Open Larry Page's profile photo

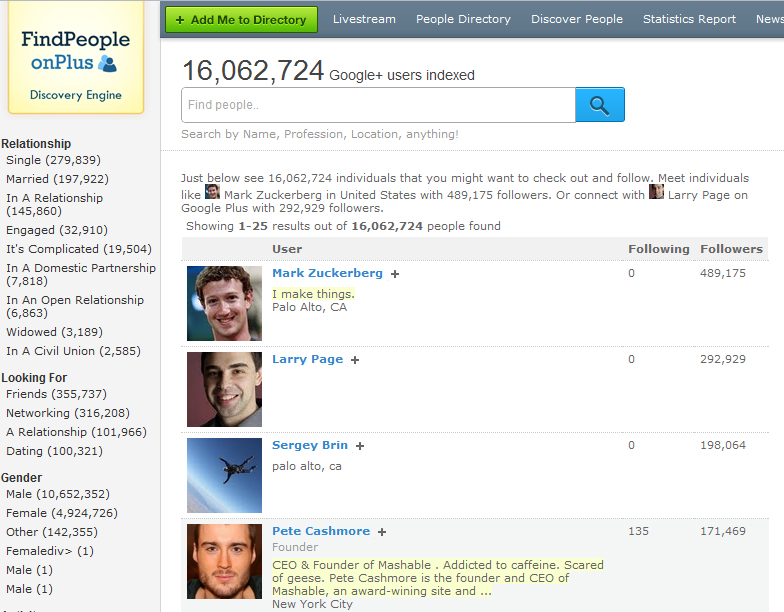[224, 390]
